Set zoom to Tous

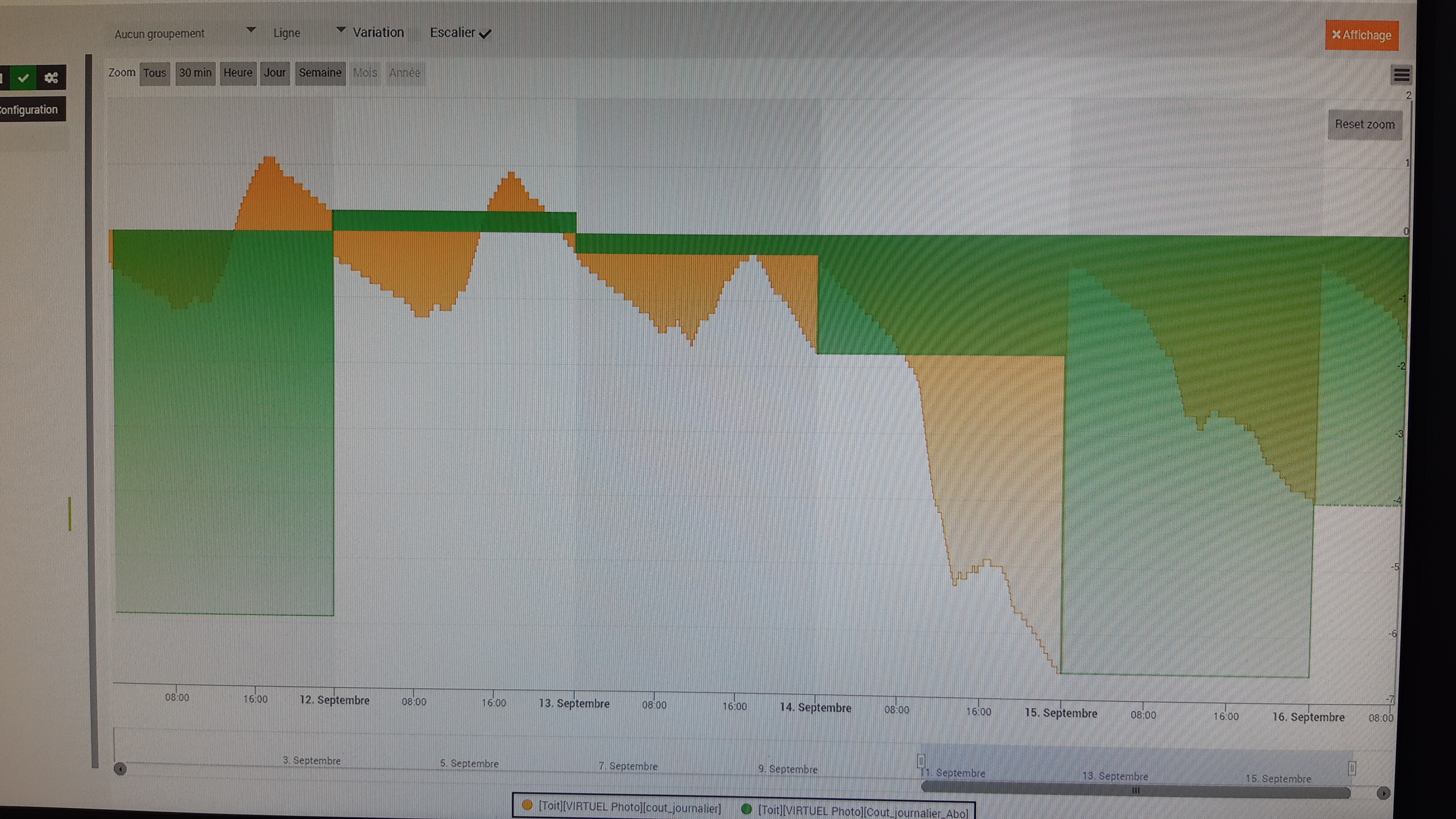(x=154, y=73)
